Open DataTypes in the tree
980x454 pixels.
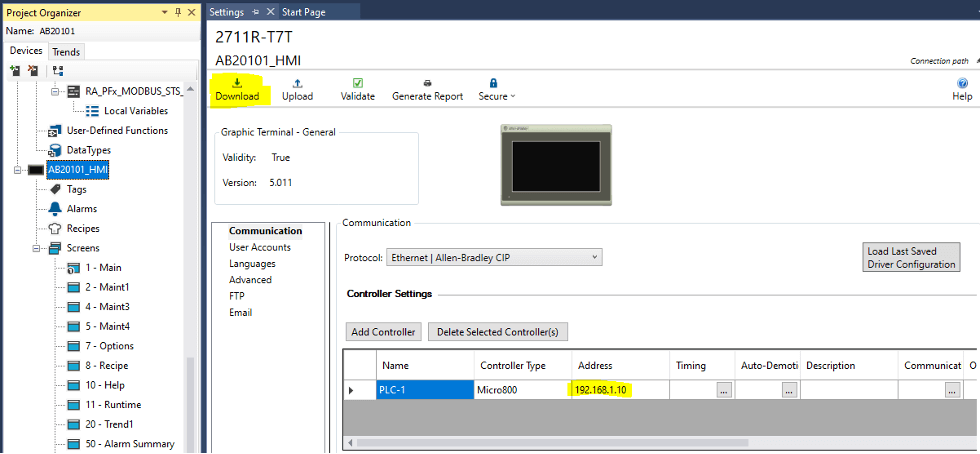point(89,150)
